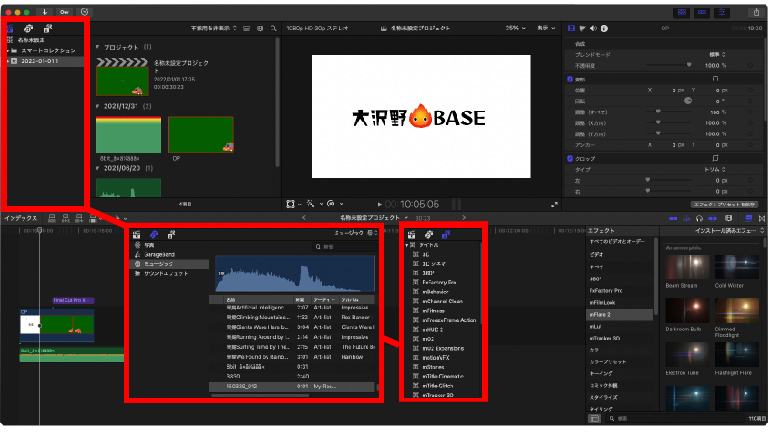Image resolution: width=768 pixels, height=432 pixels.
Task: Open the Keyword Editor key button
Action: (x=64, y=12)
